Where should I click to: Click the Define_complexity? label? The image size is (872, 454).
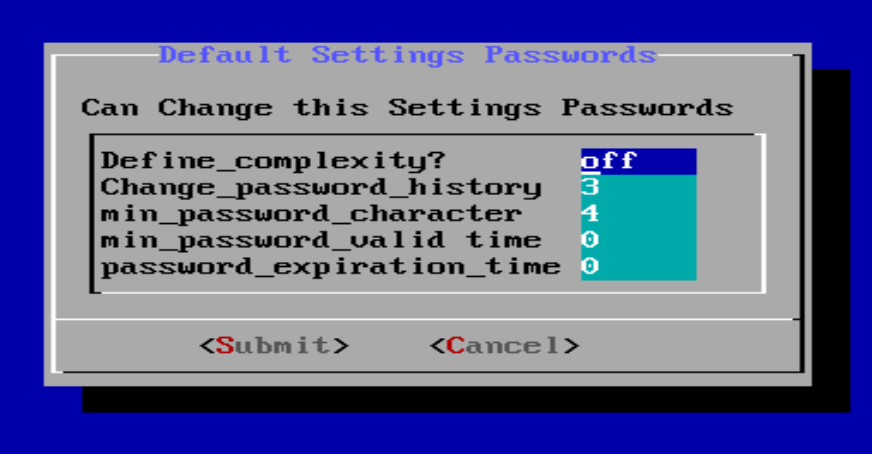pyautogui.click(x=273, y=161)
